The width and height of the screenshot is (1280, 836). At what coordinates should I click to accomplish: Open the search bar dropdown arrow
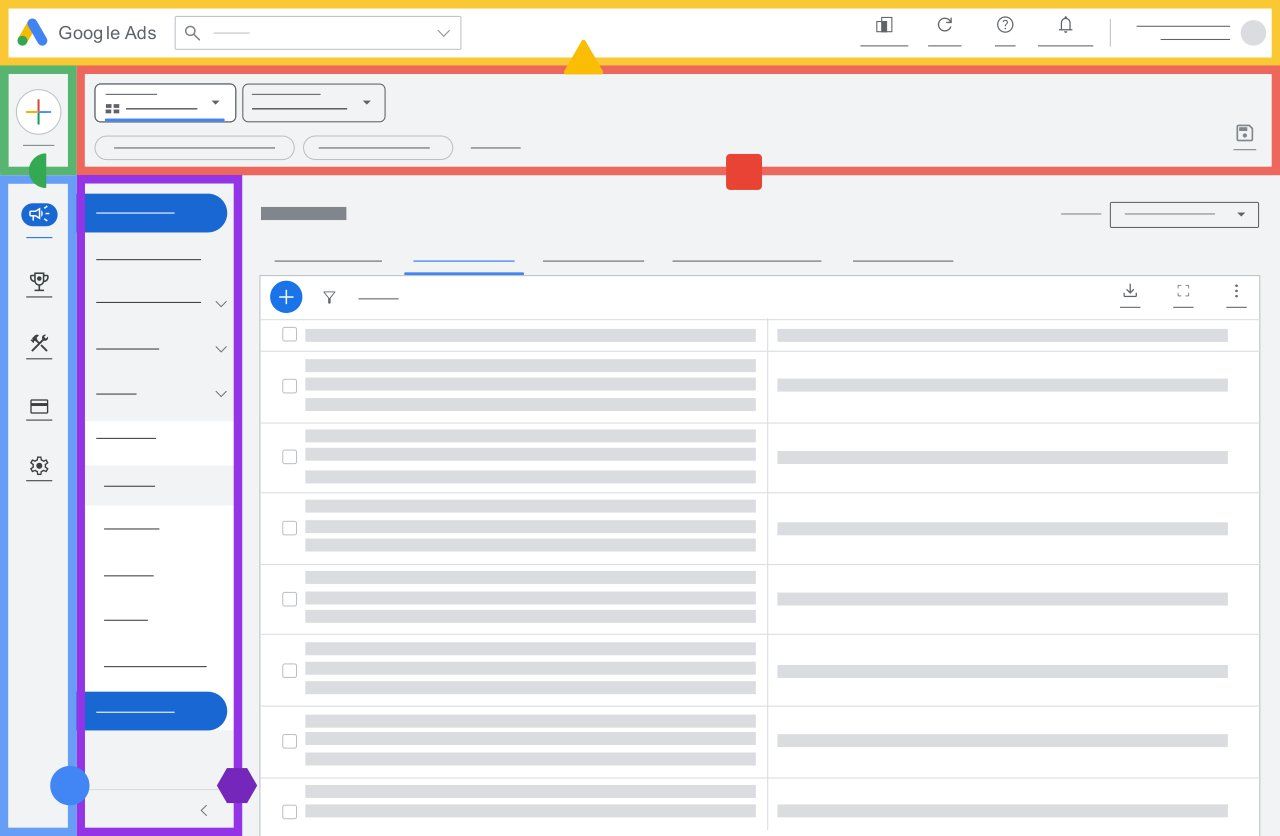[444, 33]
